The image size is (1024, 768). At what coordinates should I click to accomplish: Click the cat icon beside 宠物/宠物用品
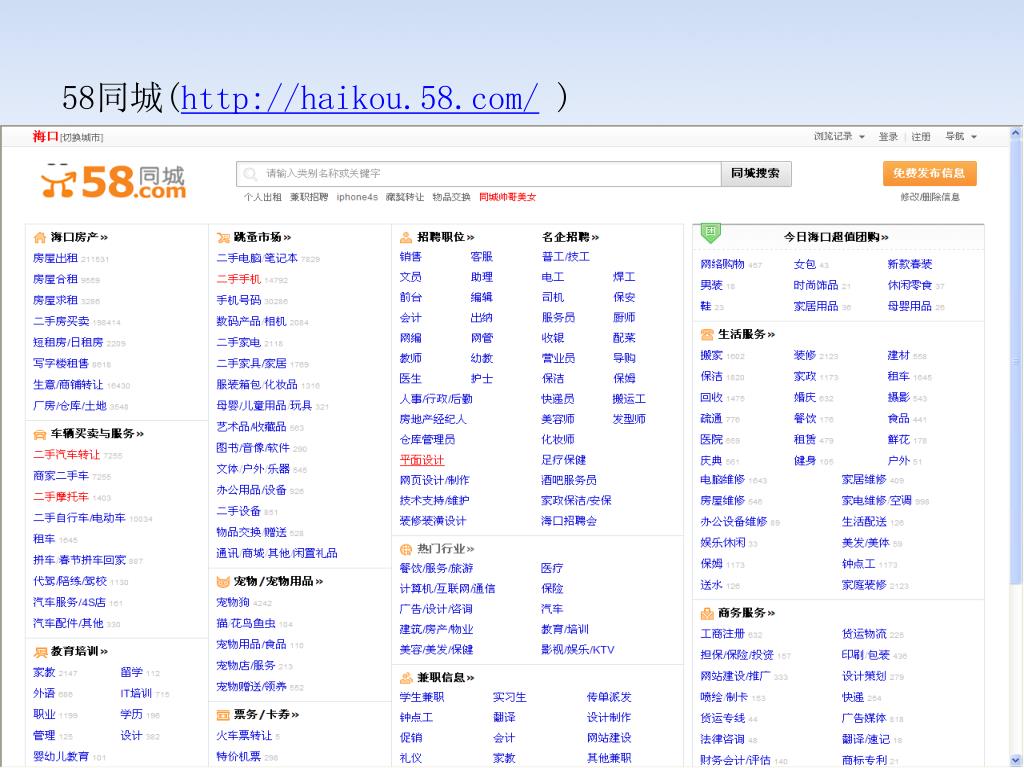(x=223, y=581)
